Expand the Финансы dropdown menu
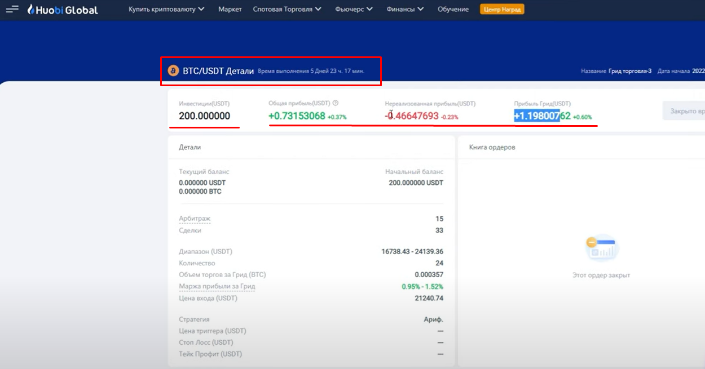 click(405, 9)
